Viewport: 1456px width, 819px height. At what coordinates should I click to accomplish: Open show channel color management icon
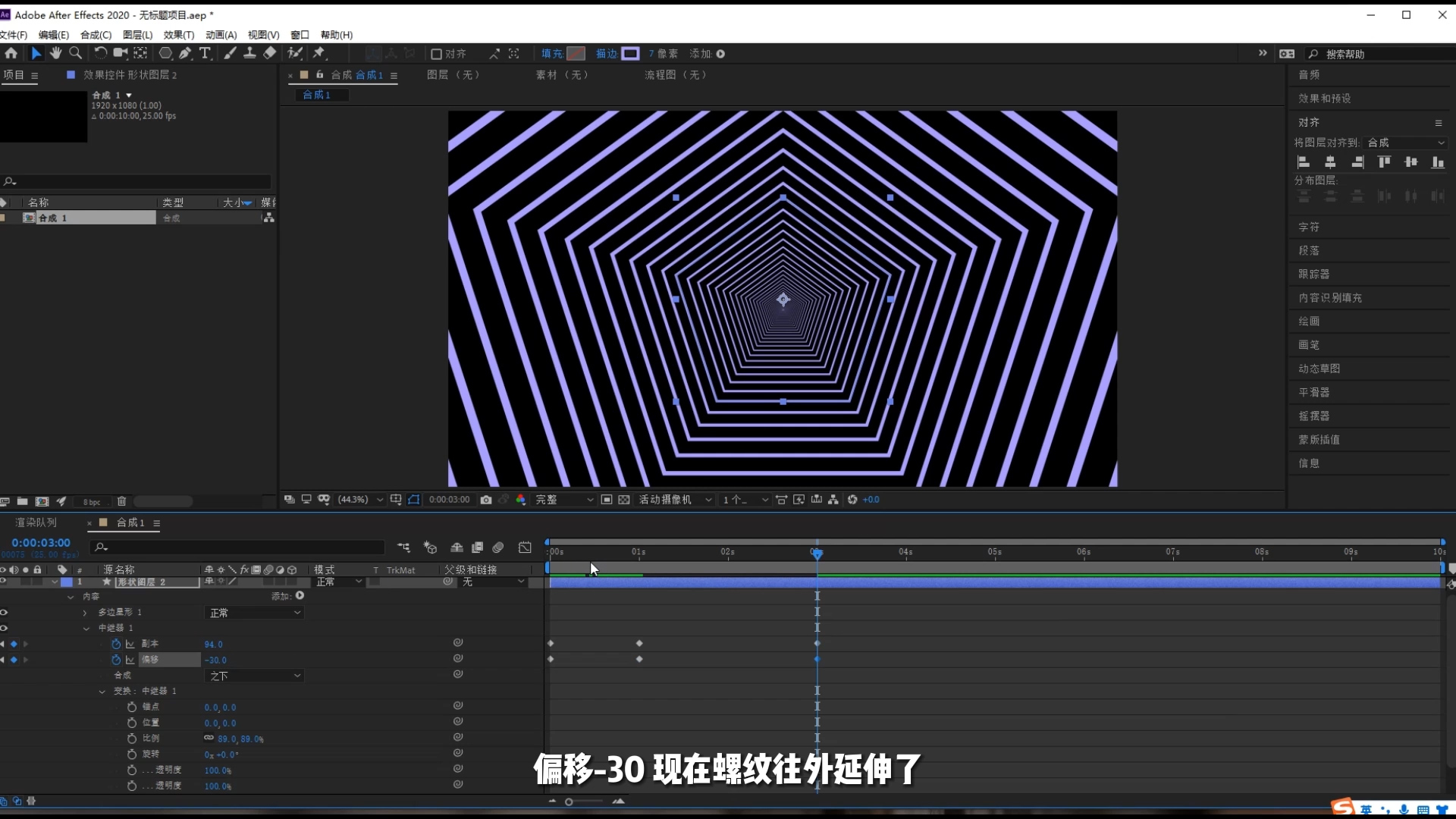(x=521, y=500)
